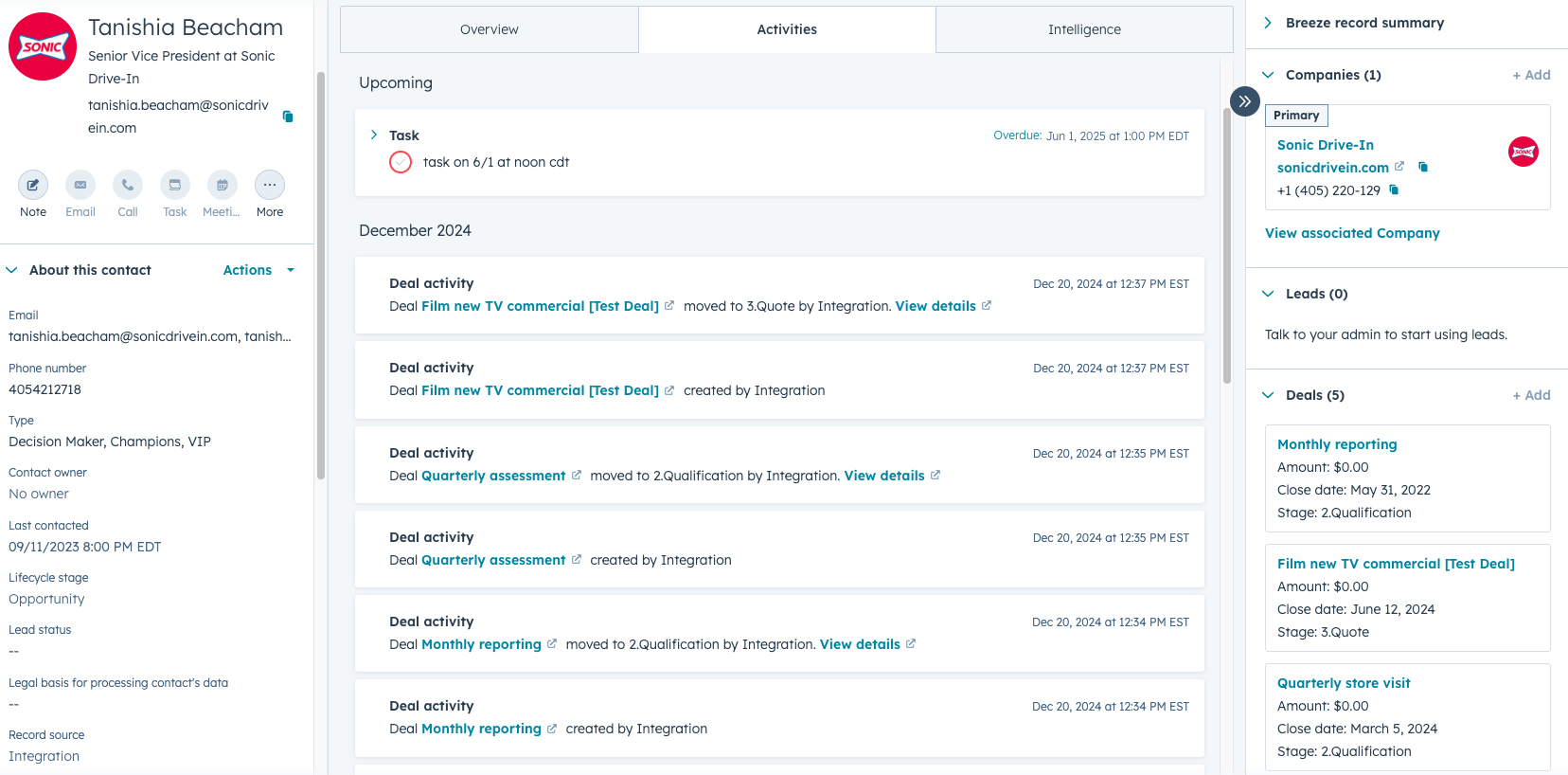Click the Meeting action icon
This screenshot has height=775, width=1568.
pos(223,185)
